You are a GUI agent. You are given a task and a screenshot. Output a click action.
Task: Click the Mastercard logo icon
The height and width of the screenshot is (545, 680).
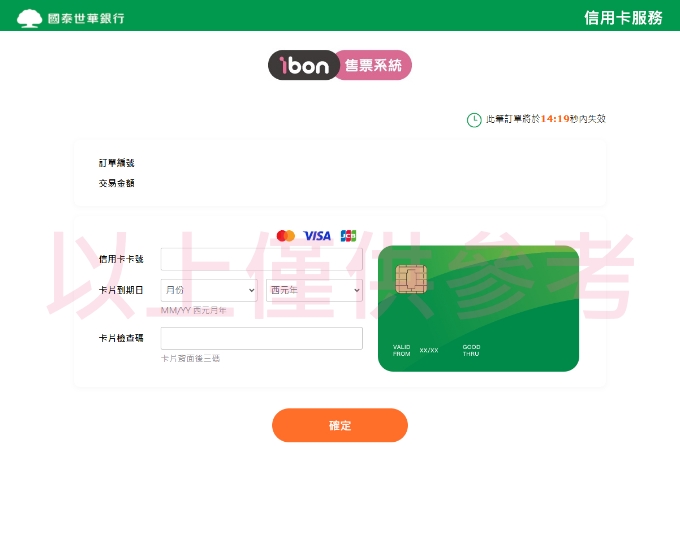[285, 235]
